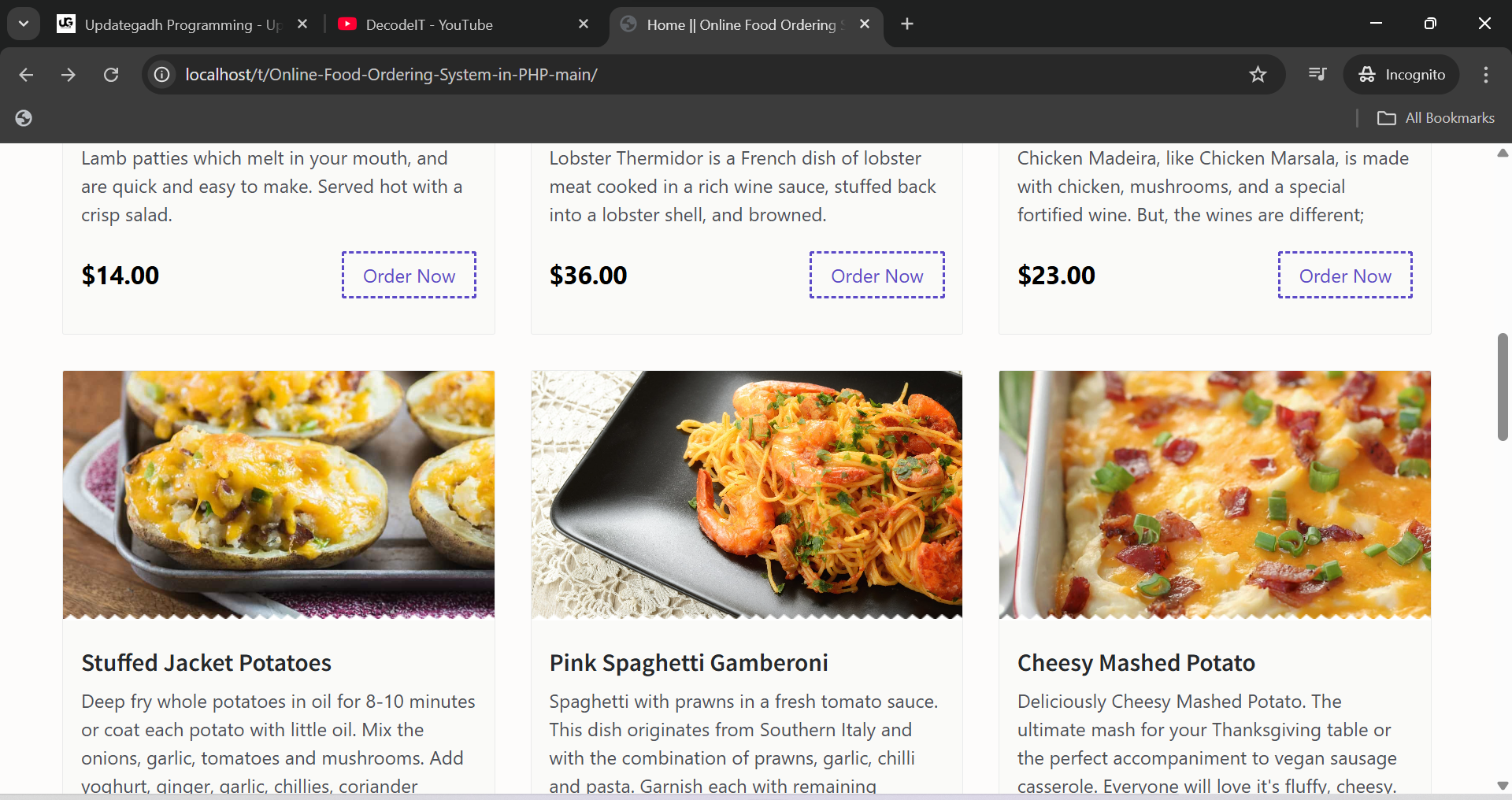Close the Updategadh Programming tab
Screen dimensions: 1512x800
(x=302, y=24)
